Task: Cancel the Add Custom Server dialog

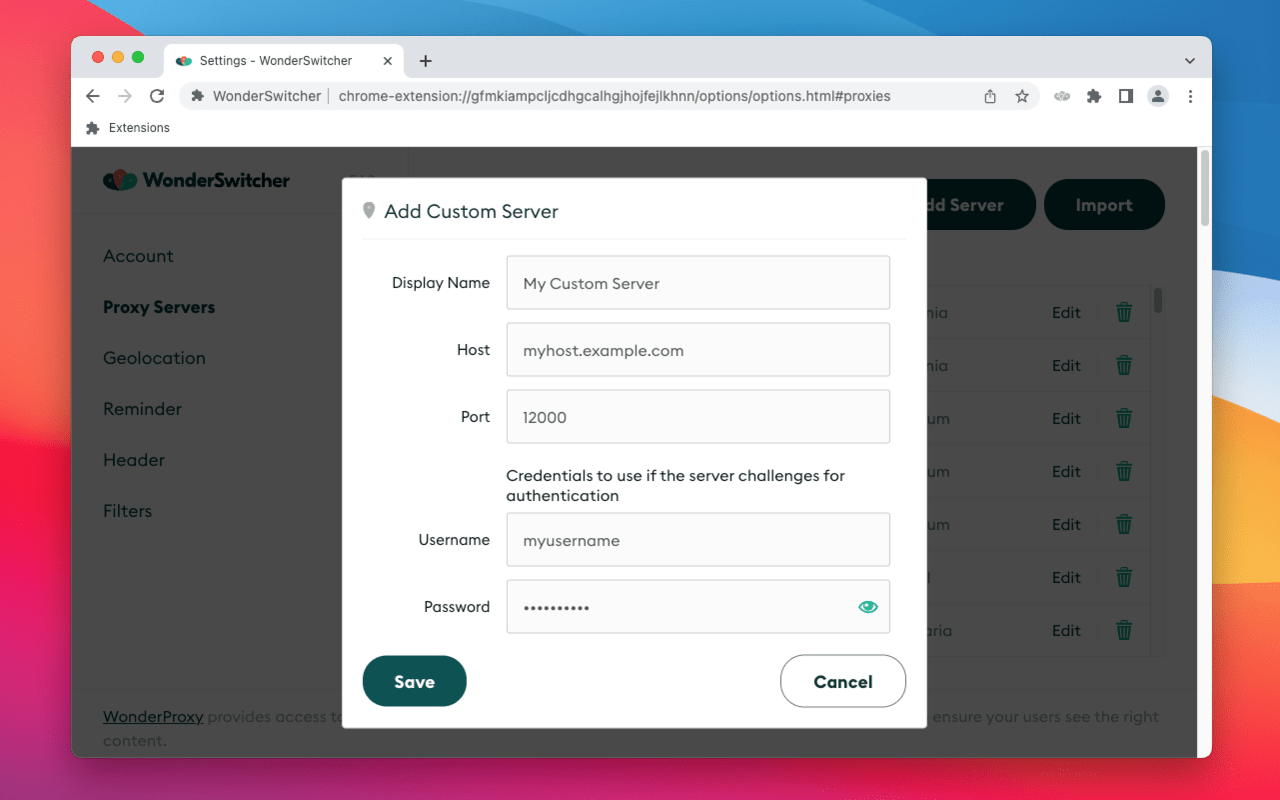Action: click(x=843, y=681)
